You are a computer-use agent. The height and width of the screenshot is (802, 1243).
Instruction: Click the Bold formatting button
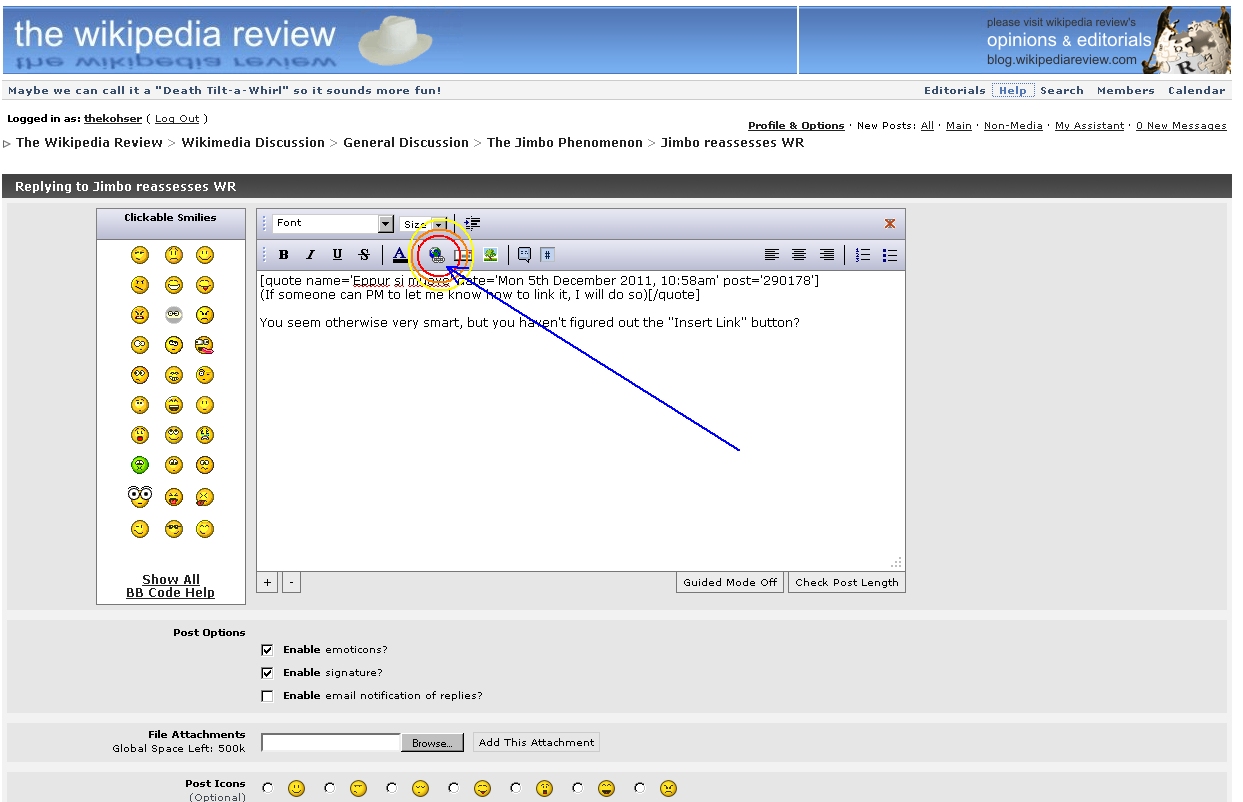click(x=284, y=255)
